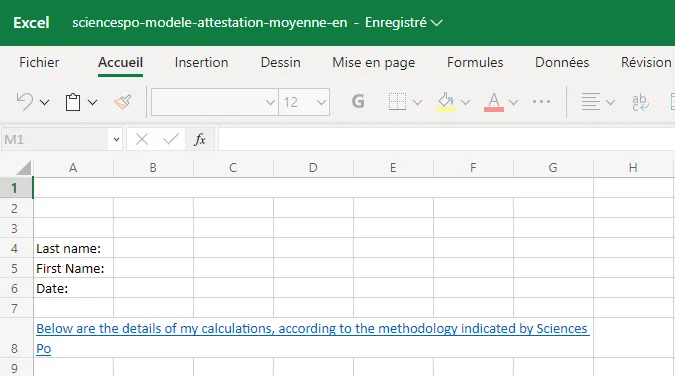Click the 'Last name:' cell

coord(74,248)
